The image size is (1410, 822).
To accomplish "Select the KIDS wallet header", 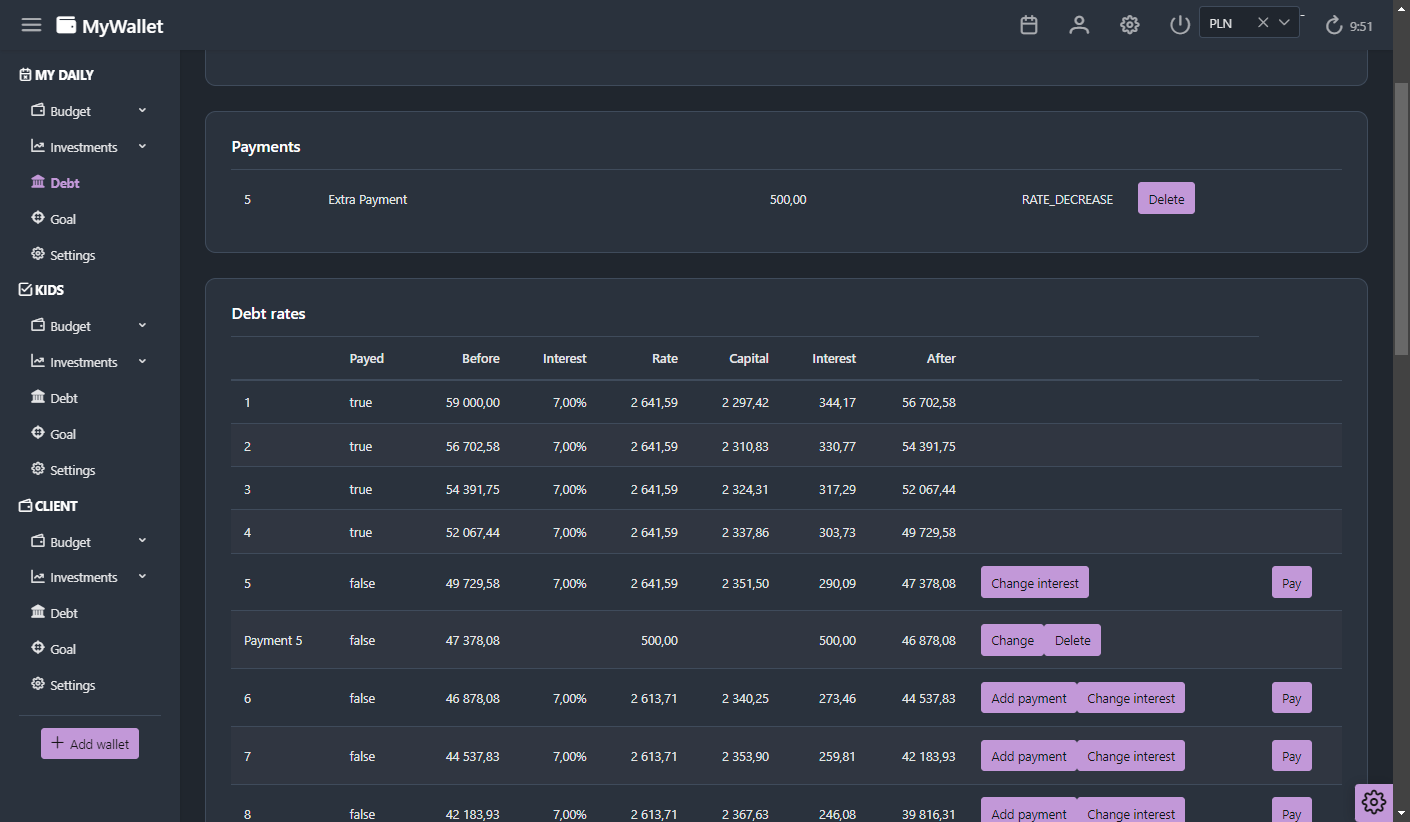I will [x=42, y=290].
